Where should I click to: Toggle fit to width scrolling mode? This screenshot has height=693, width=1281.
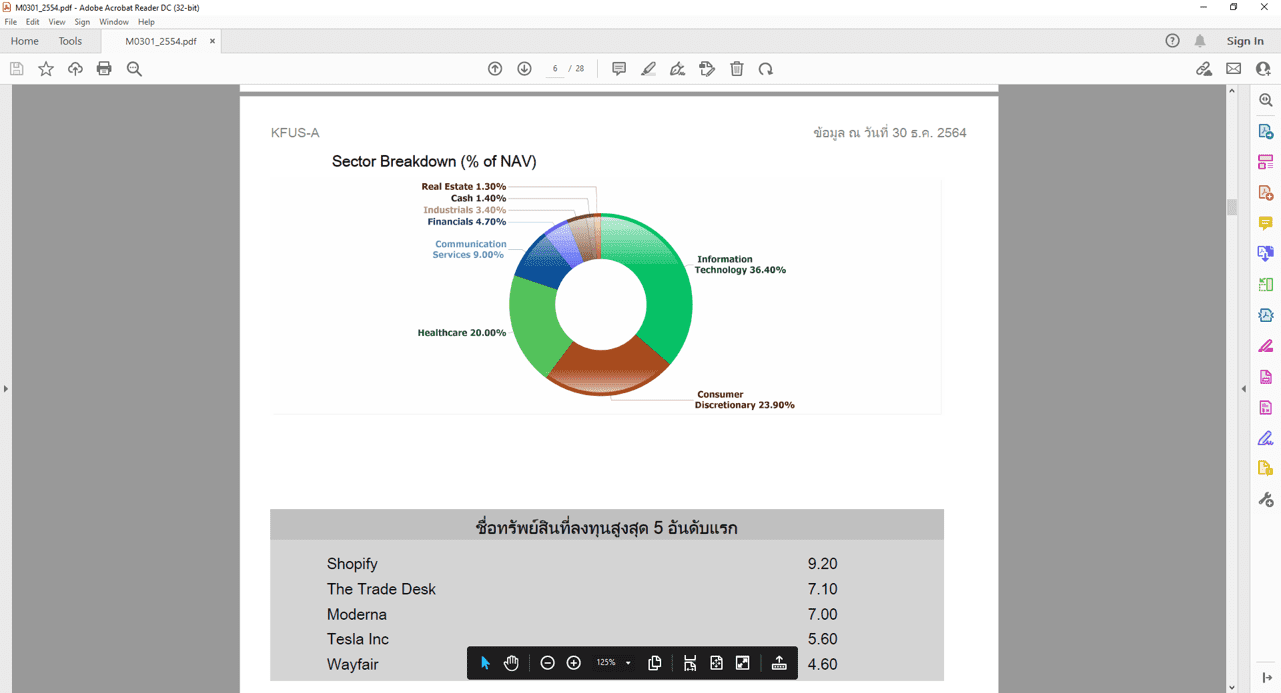click(690, 663)
